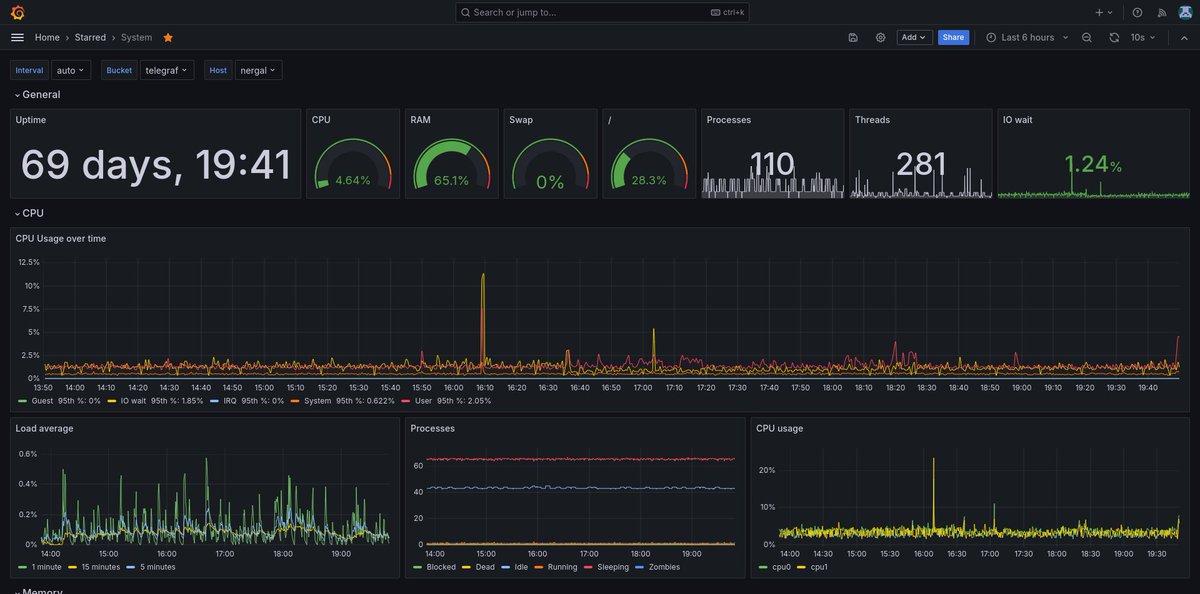Go to Starred in the breadcrumb

(x=90, y=37)
